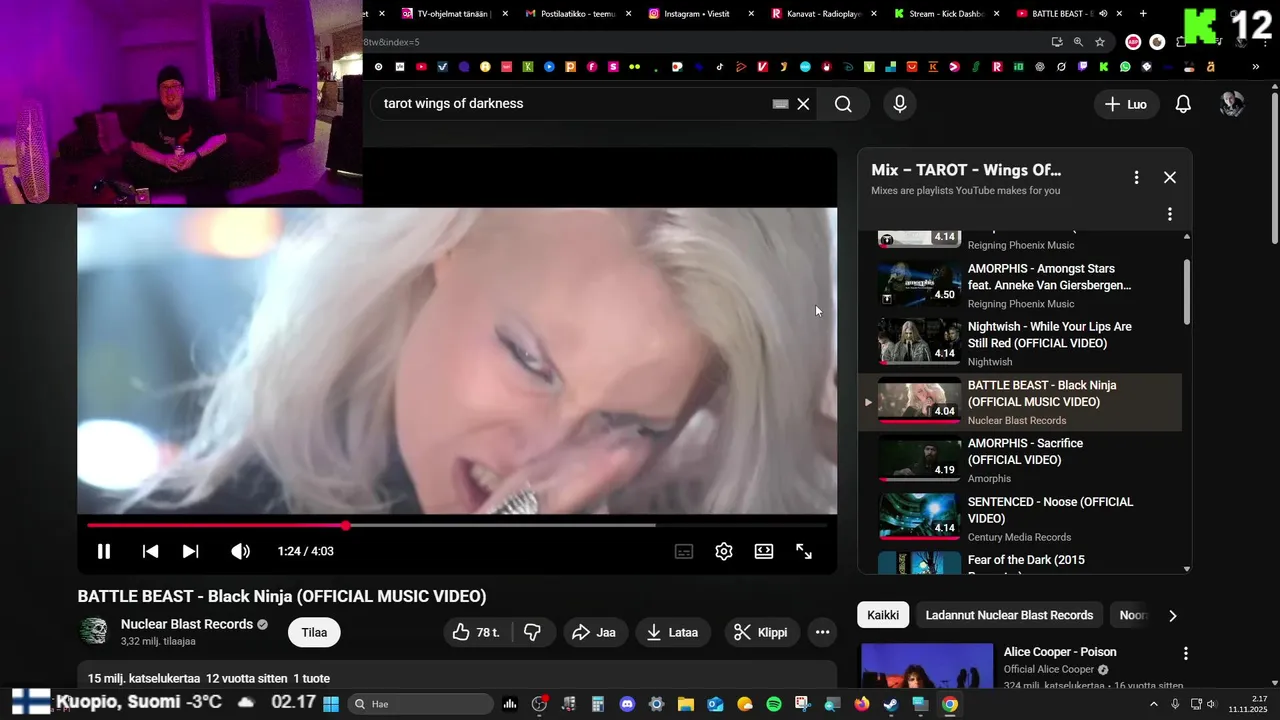Share the video with Jaa button
The height and width of the screenshot is (720, 1280).
coord(594,632)
